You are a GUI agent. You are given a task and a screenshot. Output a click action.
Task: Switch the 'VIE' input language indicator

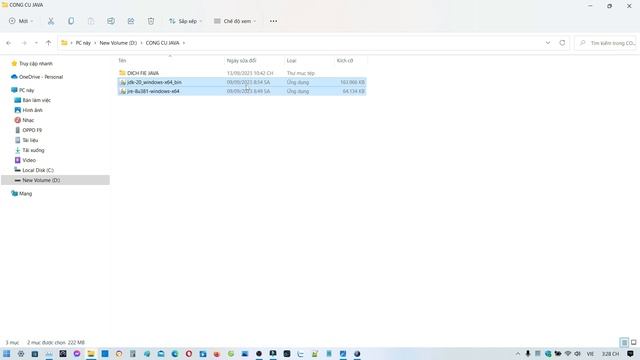coord(590,353)
